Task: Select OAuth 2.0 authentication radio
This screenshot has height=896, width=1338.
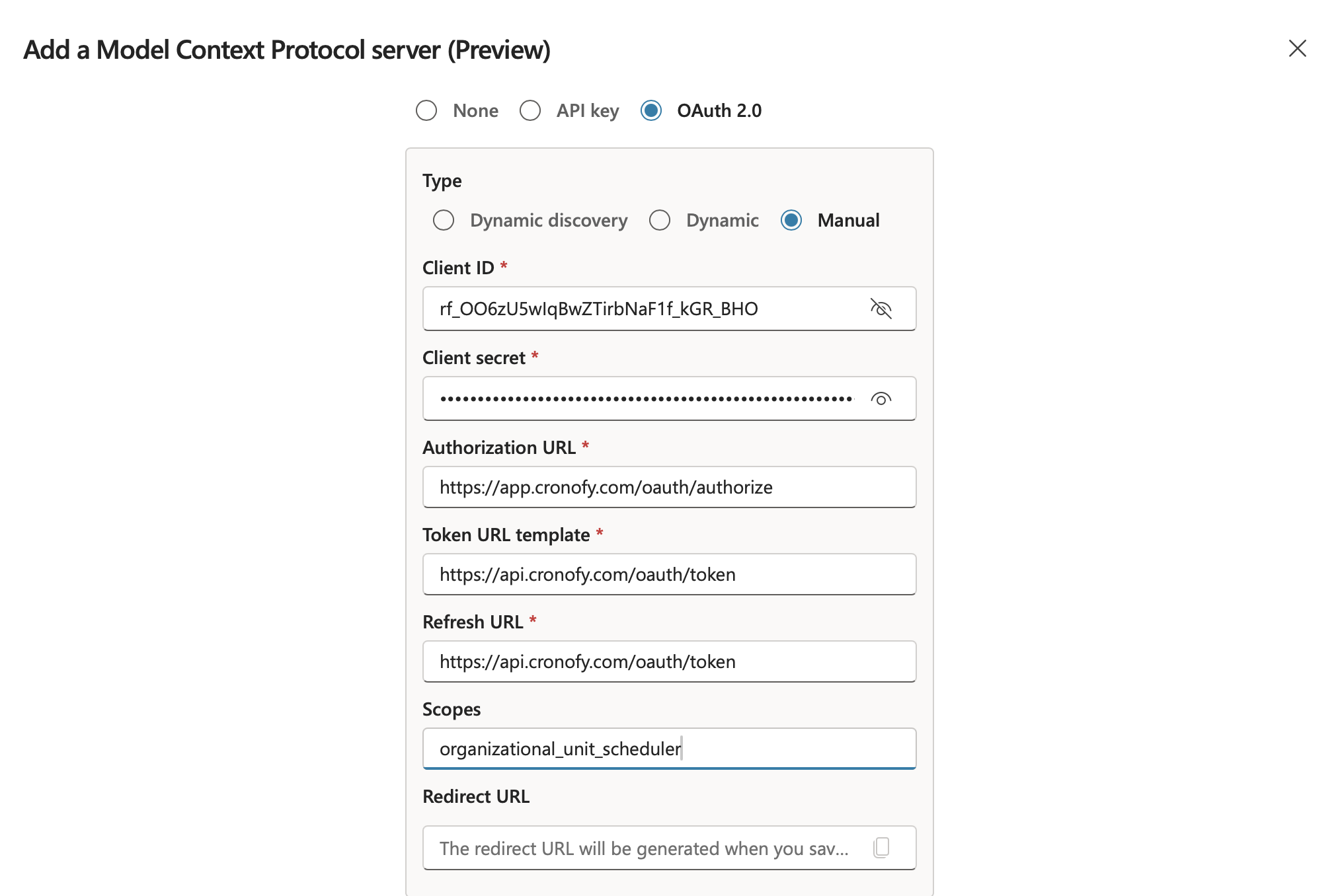Action: pos(651,110)
